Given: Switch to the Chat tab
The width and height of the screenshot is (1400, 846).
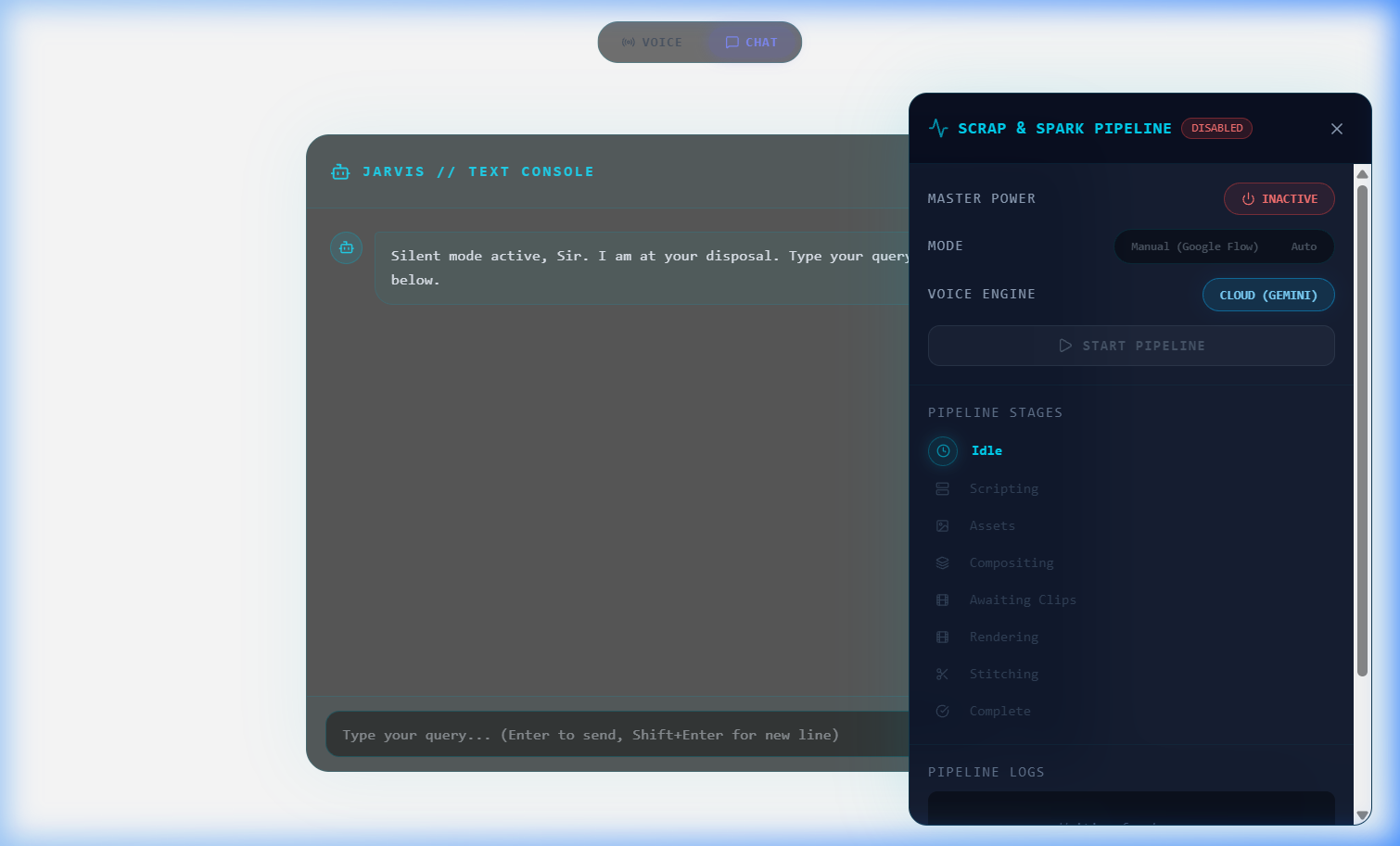Looking at the screenshot, I should pyautogui.click(x=752, y=43).
